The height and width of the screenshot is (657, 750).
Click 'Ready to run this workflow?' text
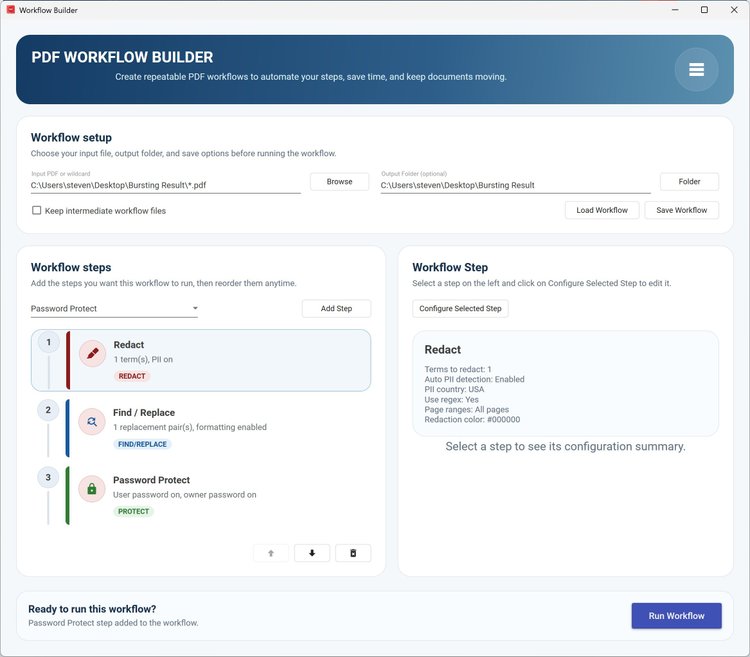92,609
